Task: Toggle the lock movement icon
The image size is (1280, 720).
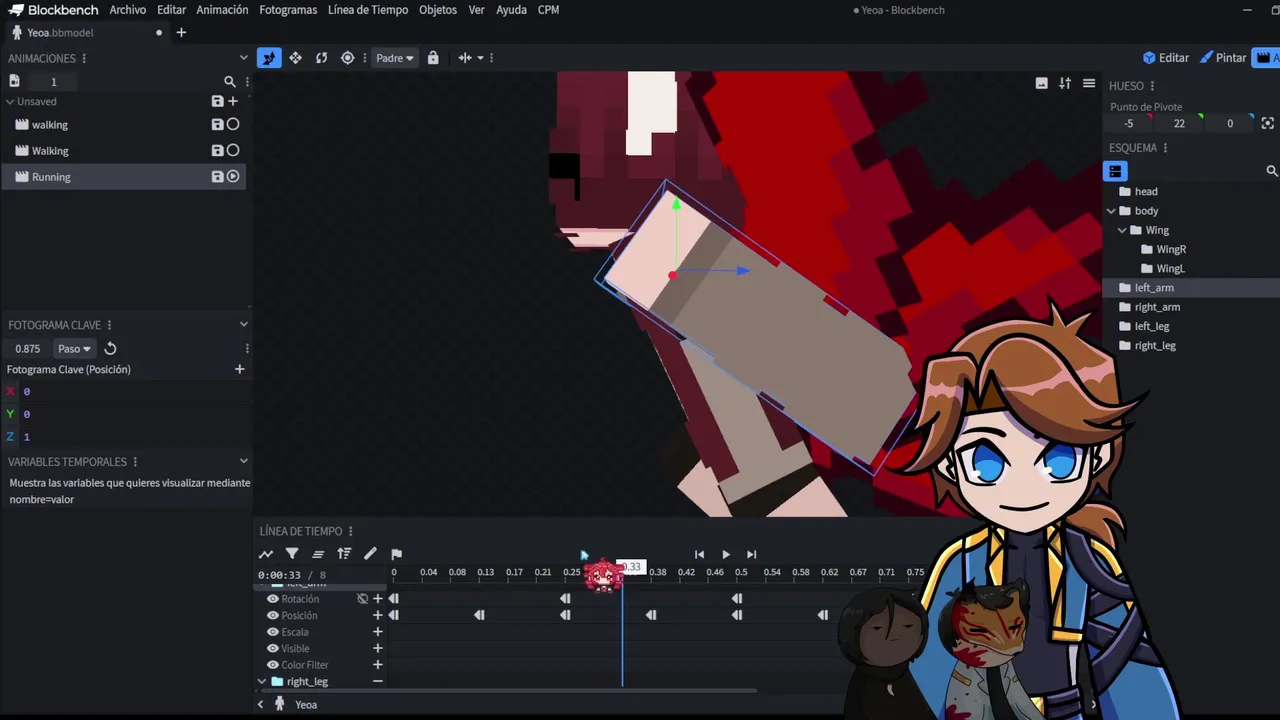Action: [x=433, y=58]
